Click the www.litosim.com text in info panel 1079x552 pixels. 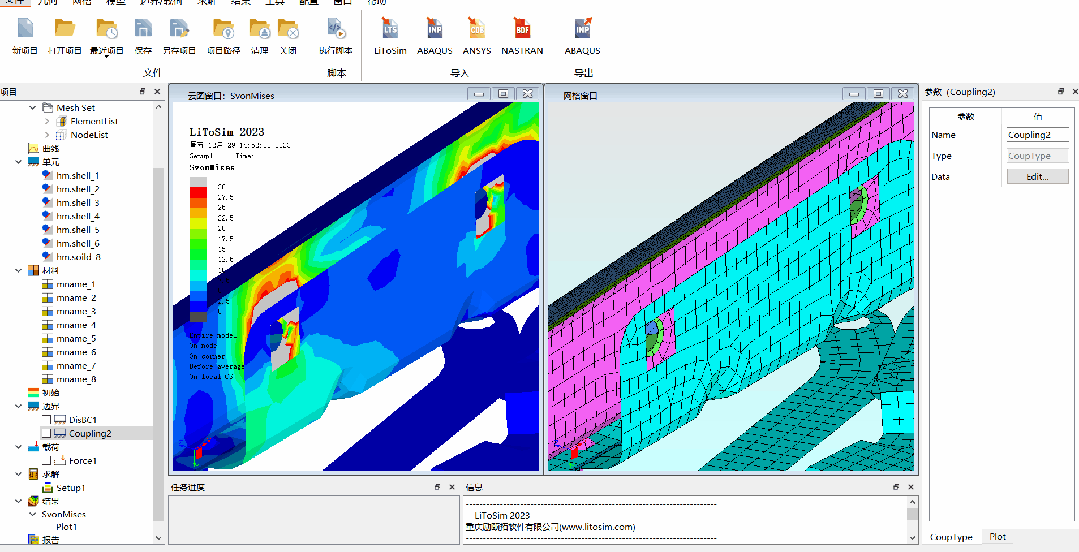[597, 527]
